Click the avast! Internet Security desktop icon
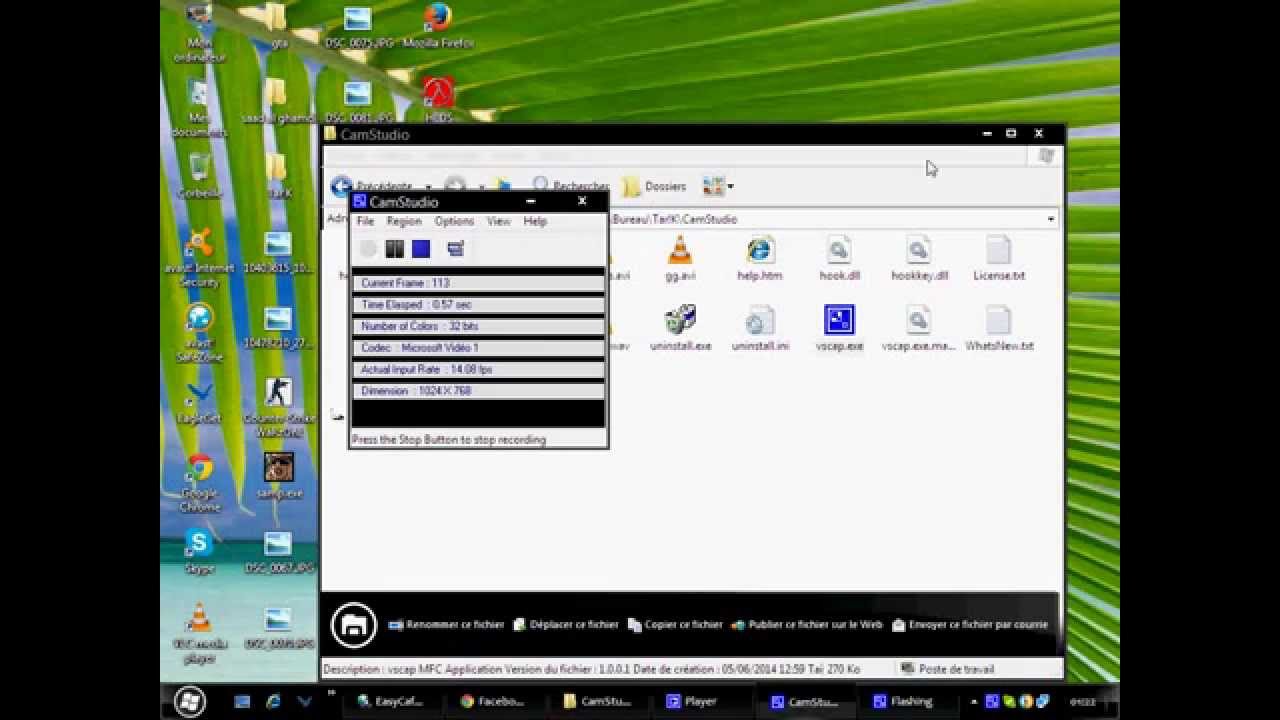This screenshot has width=1280, height=720. pyautogui.click(x=199, y=257)
